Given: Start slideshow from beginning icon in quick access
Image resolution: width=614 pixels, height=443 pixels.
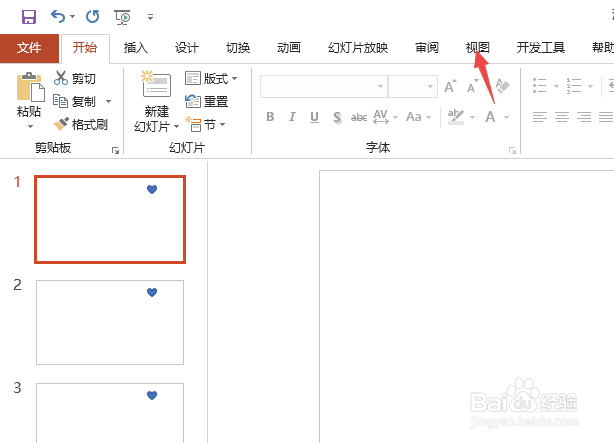Looking at the screenshot, I should (122, 17).
